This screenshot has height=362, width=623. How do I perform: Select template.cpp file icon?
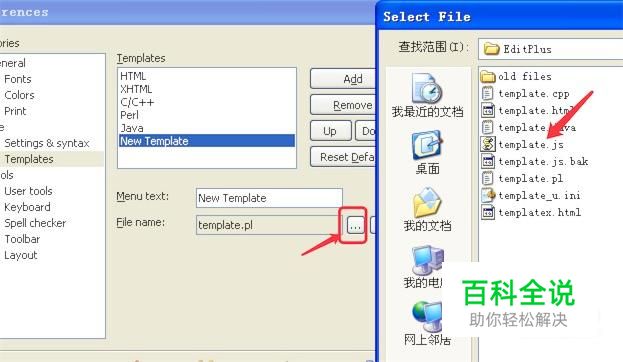[x=488, y=93]
